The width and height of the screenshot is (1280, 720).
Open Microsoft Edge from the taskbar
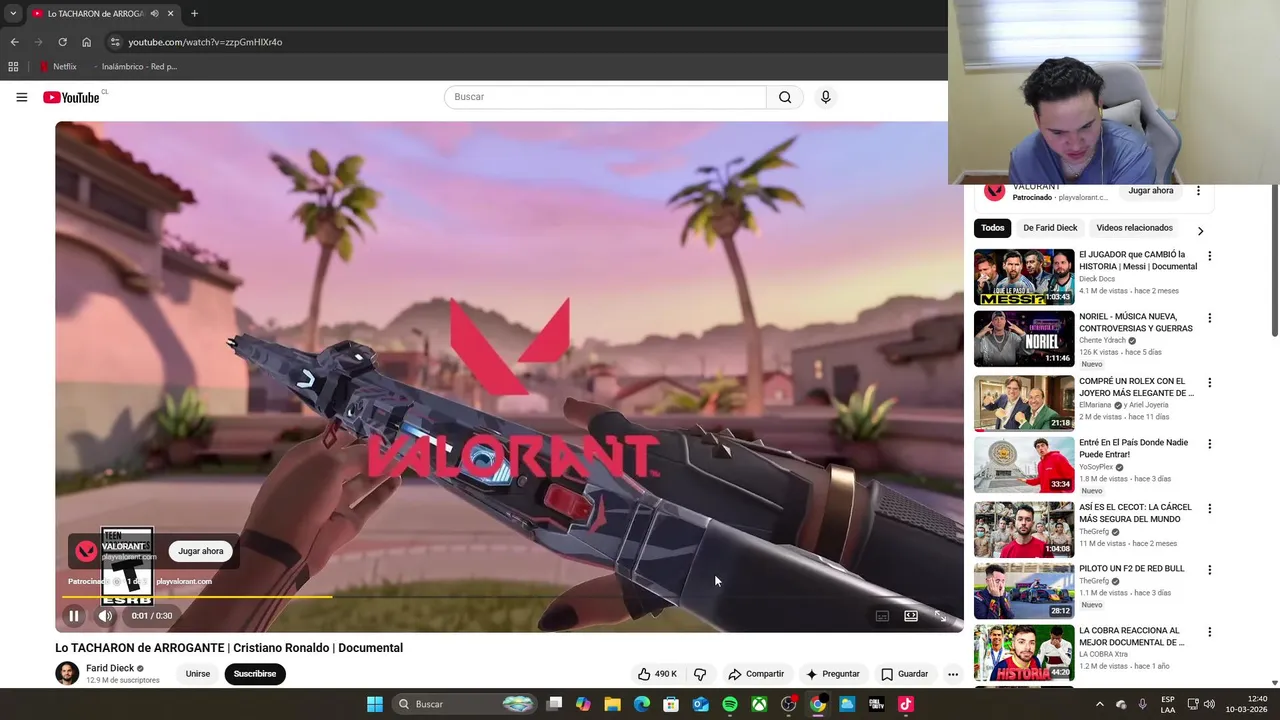pyautogui.click(x=642, y=704)
